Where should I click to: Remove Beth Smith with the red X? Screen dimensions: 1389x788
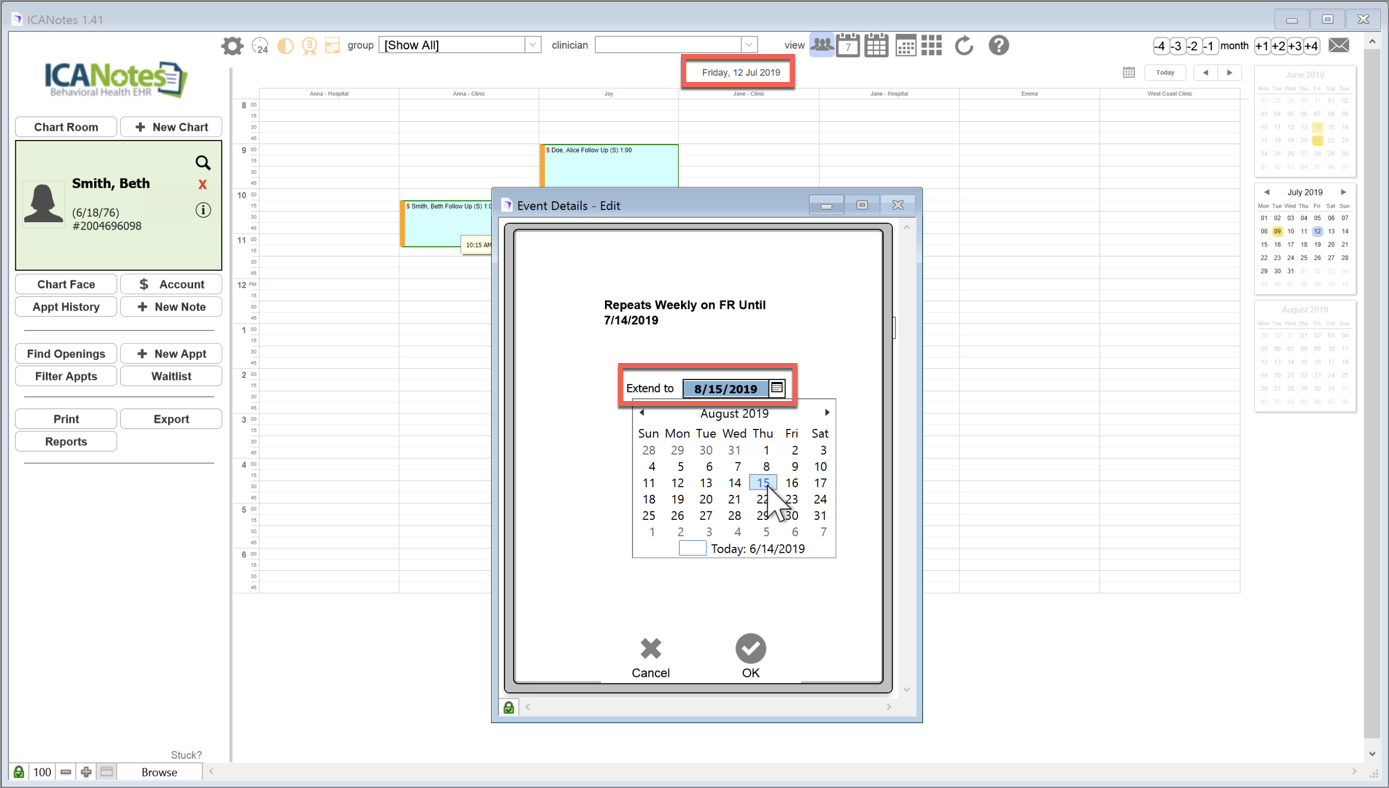[203, 185]
